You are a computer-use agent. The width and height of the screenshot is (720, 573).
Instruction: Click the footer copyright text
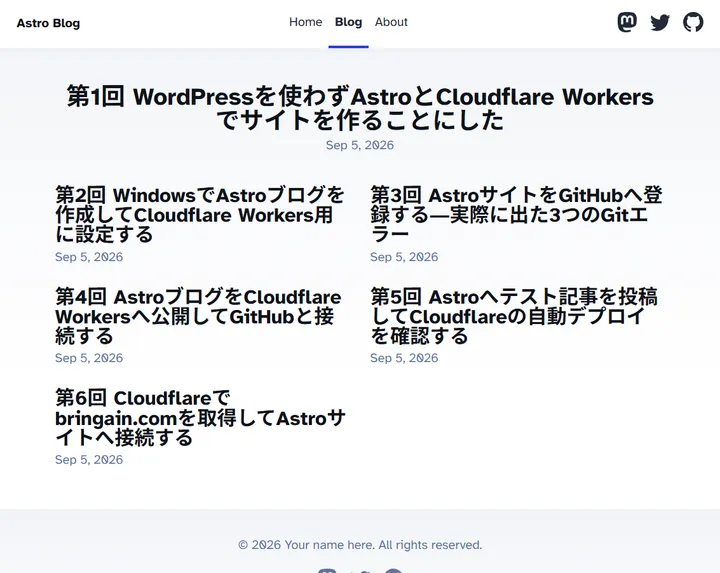click(x=360, y=545)
